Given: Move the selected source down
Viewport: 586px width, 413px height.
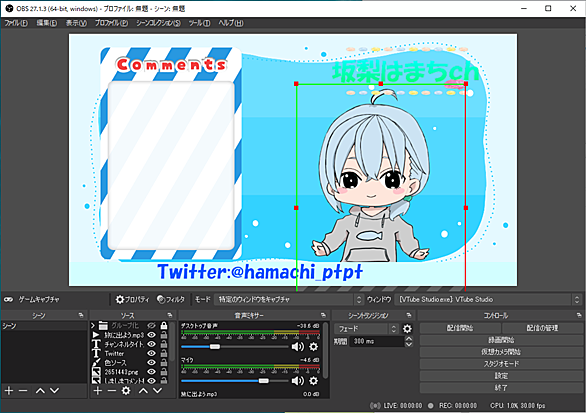Looking at the screenshot, I should point(158,391).
